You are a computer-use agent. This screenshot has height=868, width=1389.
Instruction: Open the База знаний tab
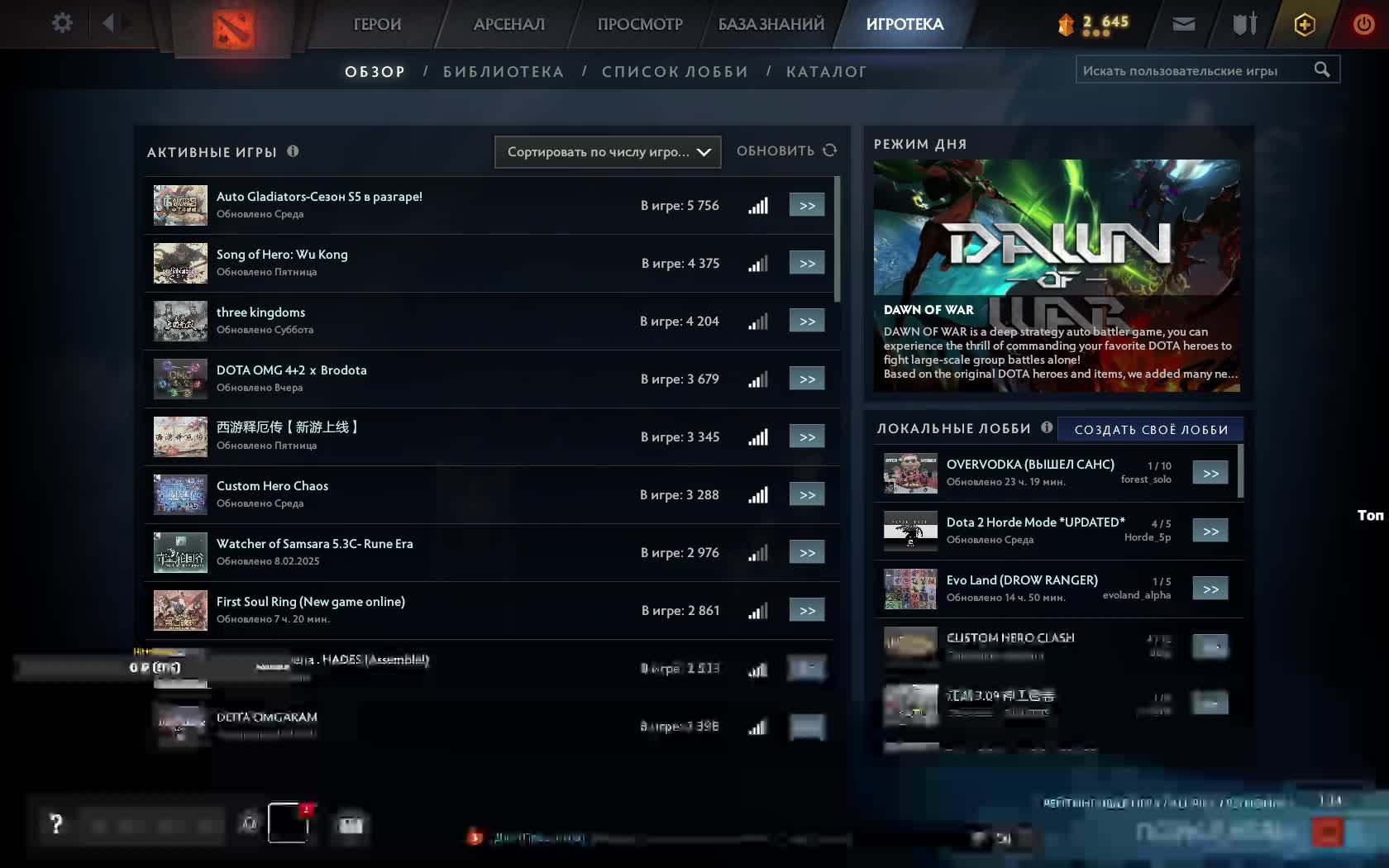pos(771,24)
